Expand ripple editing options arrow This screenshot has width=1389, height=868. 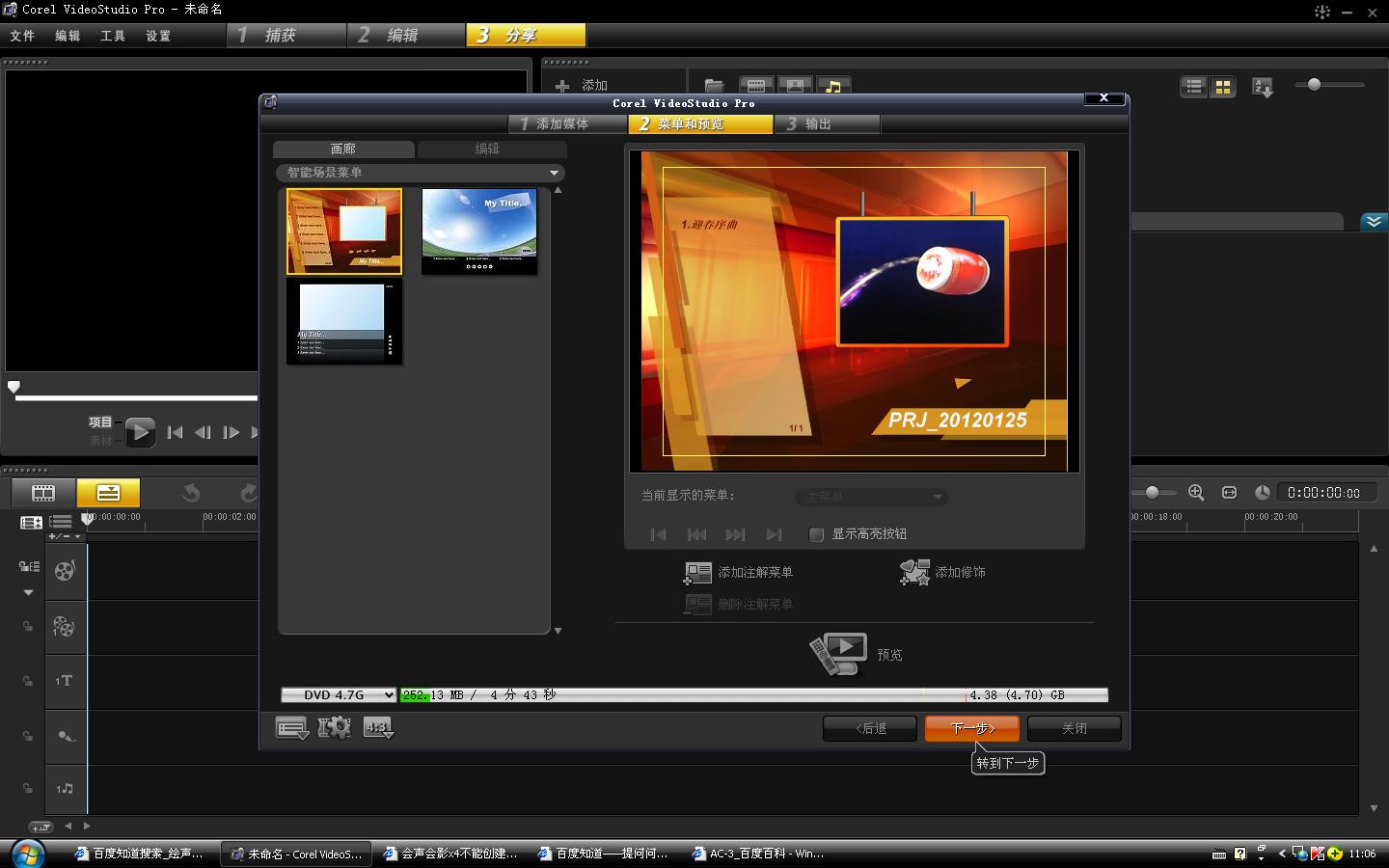pos(28,592)
